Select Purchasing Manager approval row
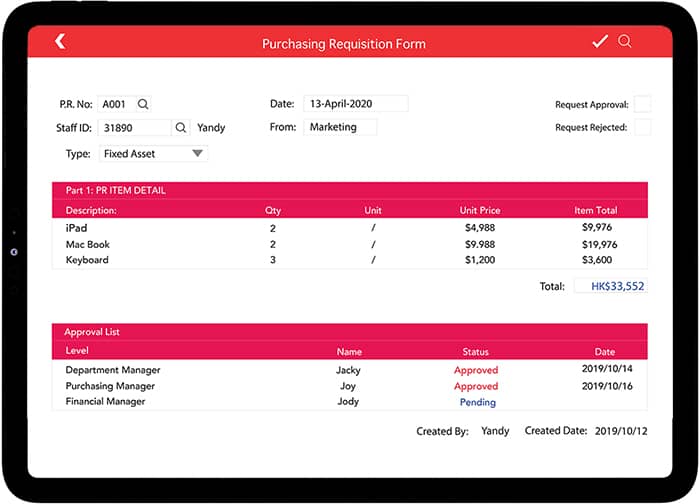Viewport: 700px width, 504px height. [x=350, y=386]
